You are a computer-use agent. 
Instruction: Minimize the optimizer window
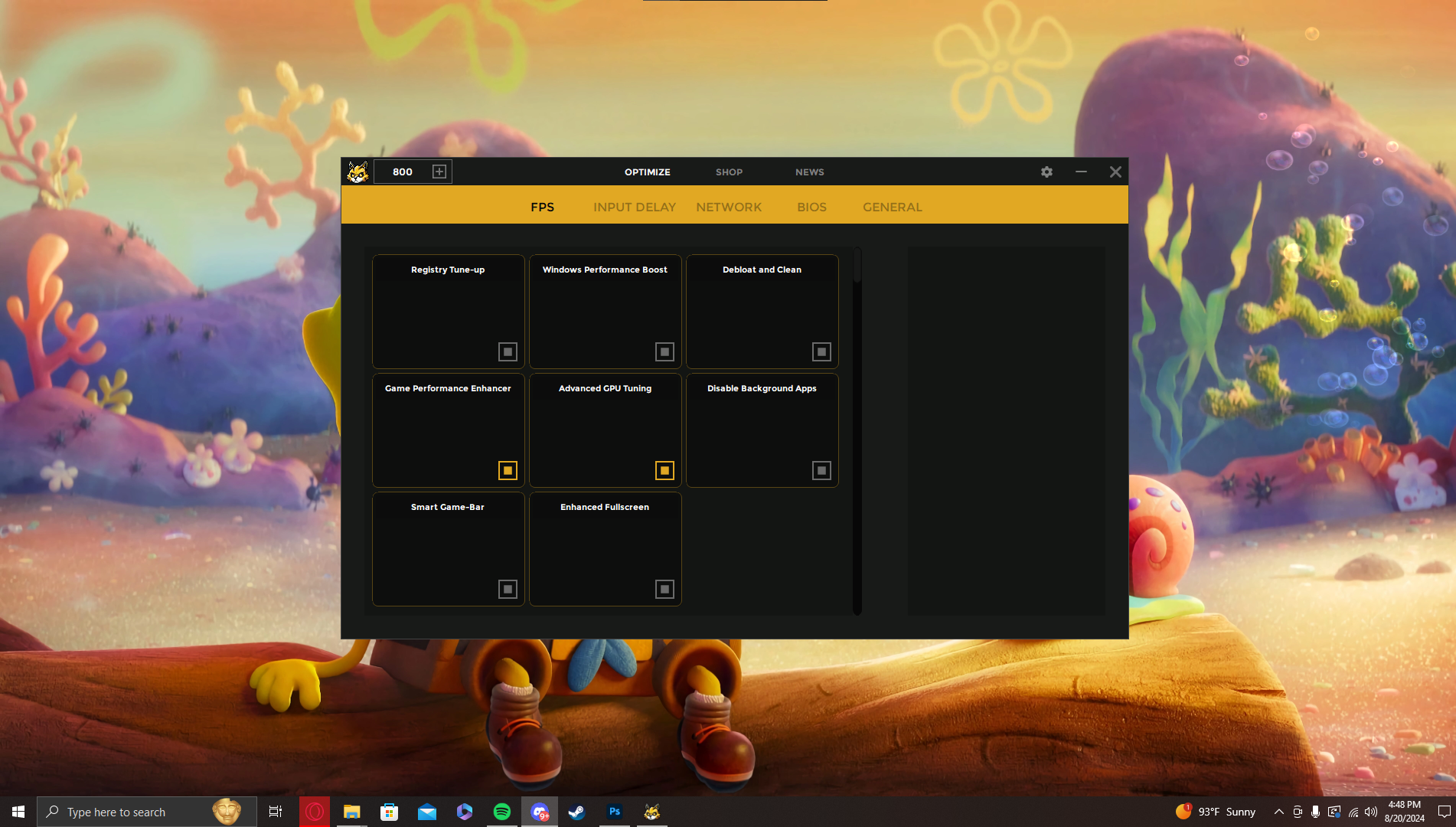[1081, 172]
